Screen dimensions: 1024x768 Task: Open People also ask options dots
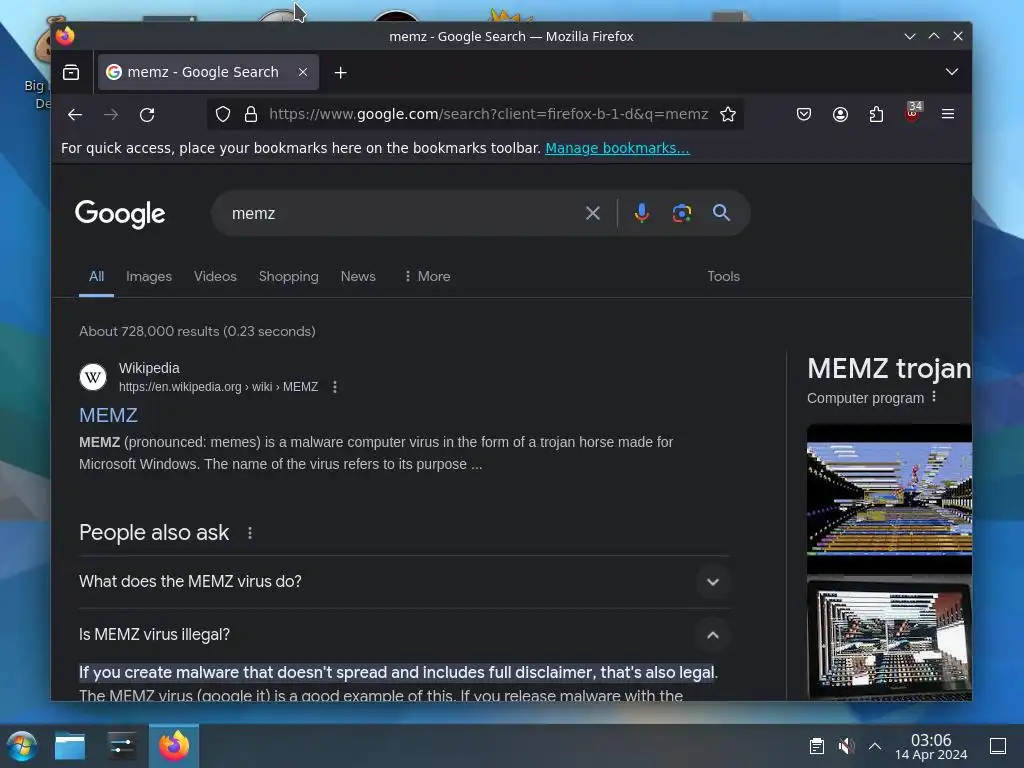point(250,534)
